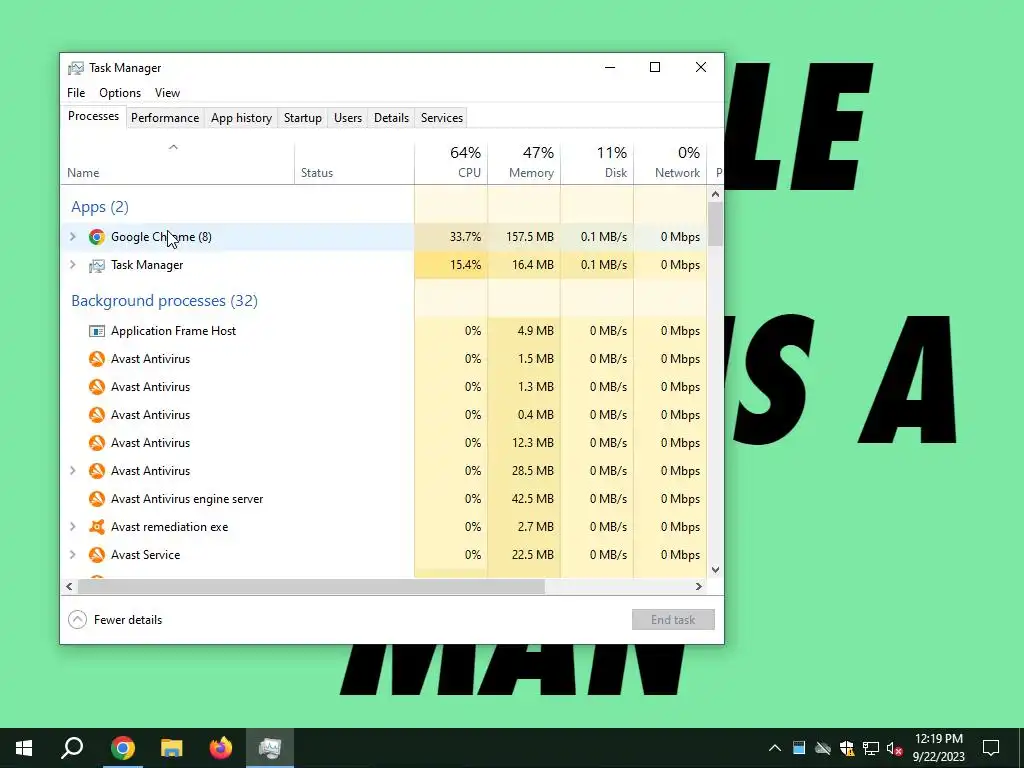Click the Fewer details link
The image size is (1024, 768).
pyautogui.click(x=128, y=620)
